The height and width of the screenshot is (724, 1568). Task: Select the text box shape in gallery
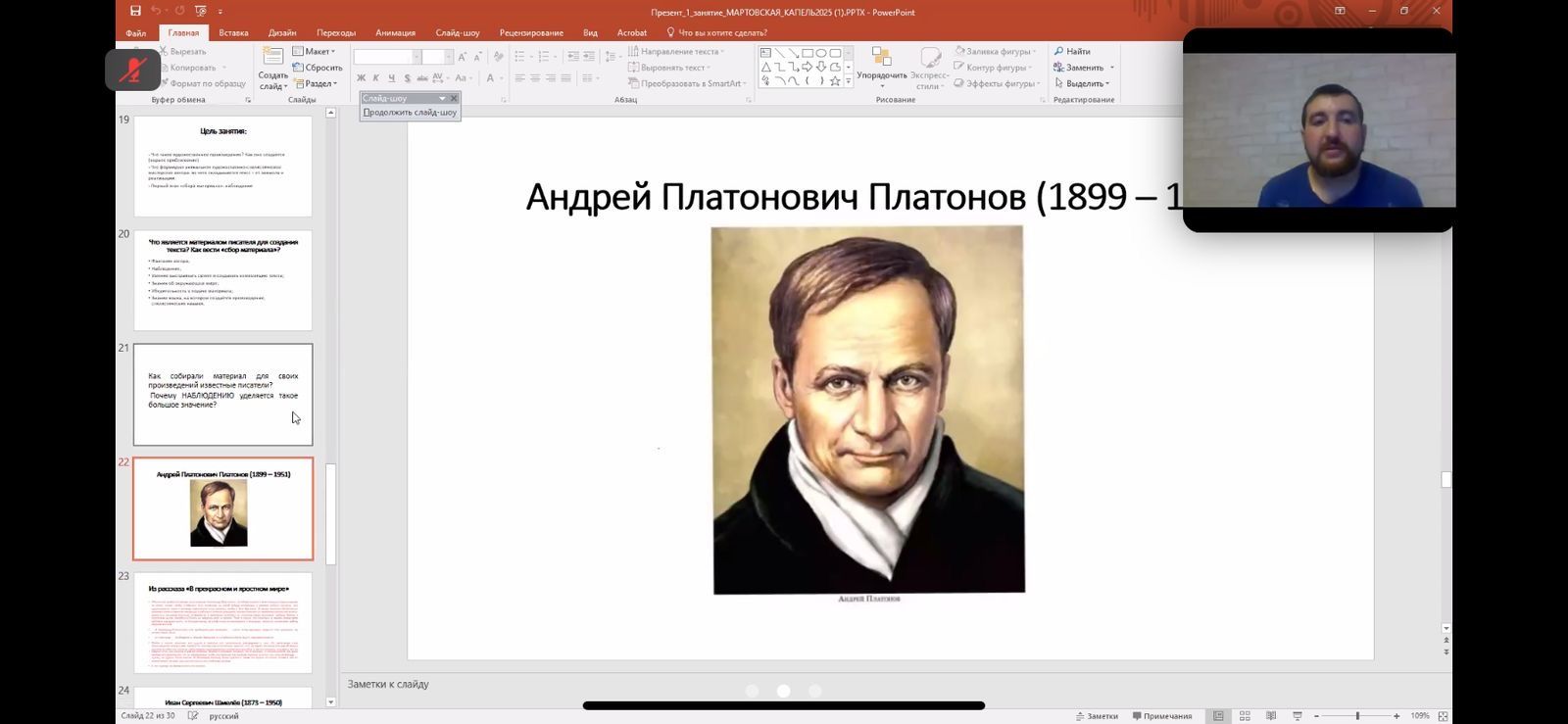point(766,53)
